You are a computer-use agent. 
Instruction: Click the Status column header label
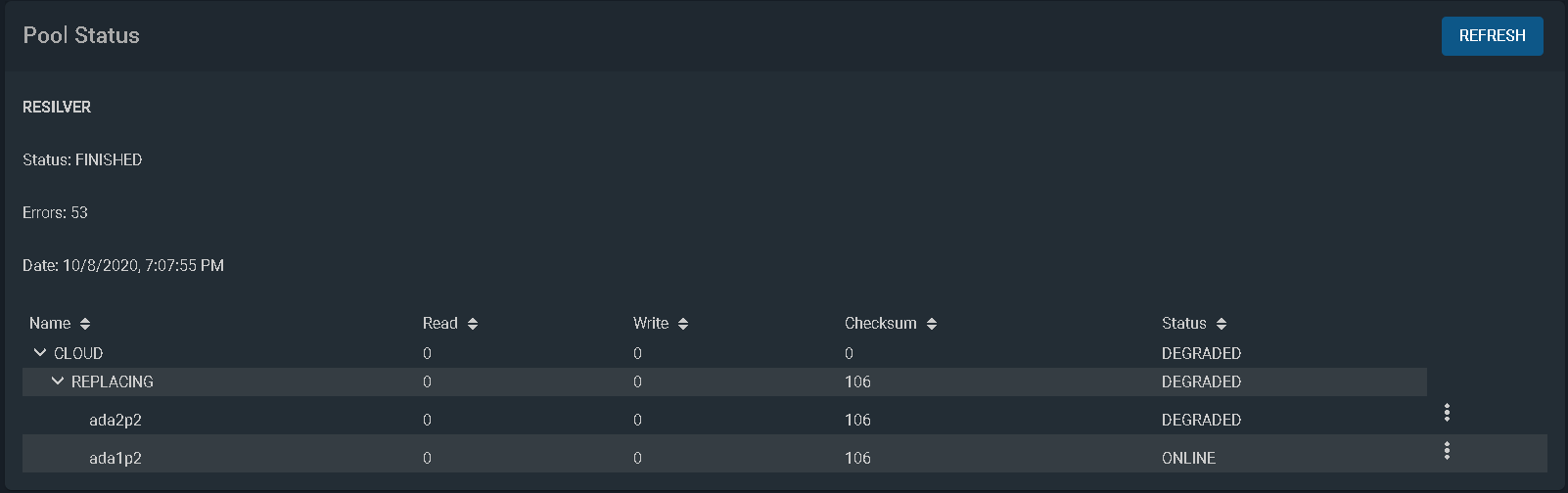(1183, 324)
